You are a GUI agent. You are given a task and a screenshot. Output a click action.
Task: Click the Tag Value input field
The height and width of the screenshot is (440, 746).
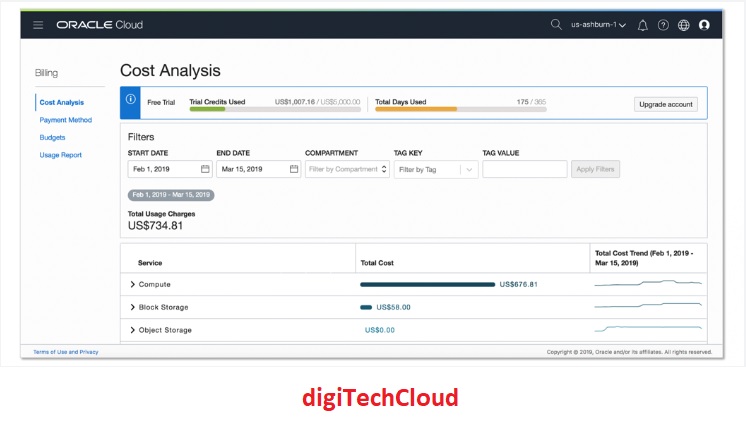coord(525,169)
